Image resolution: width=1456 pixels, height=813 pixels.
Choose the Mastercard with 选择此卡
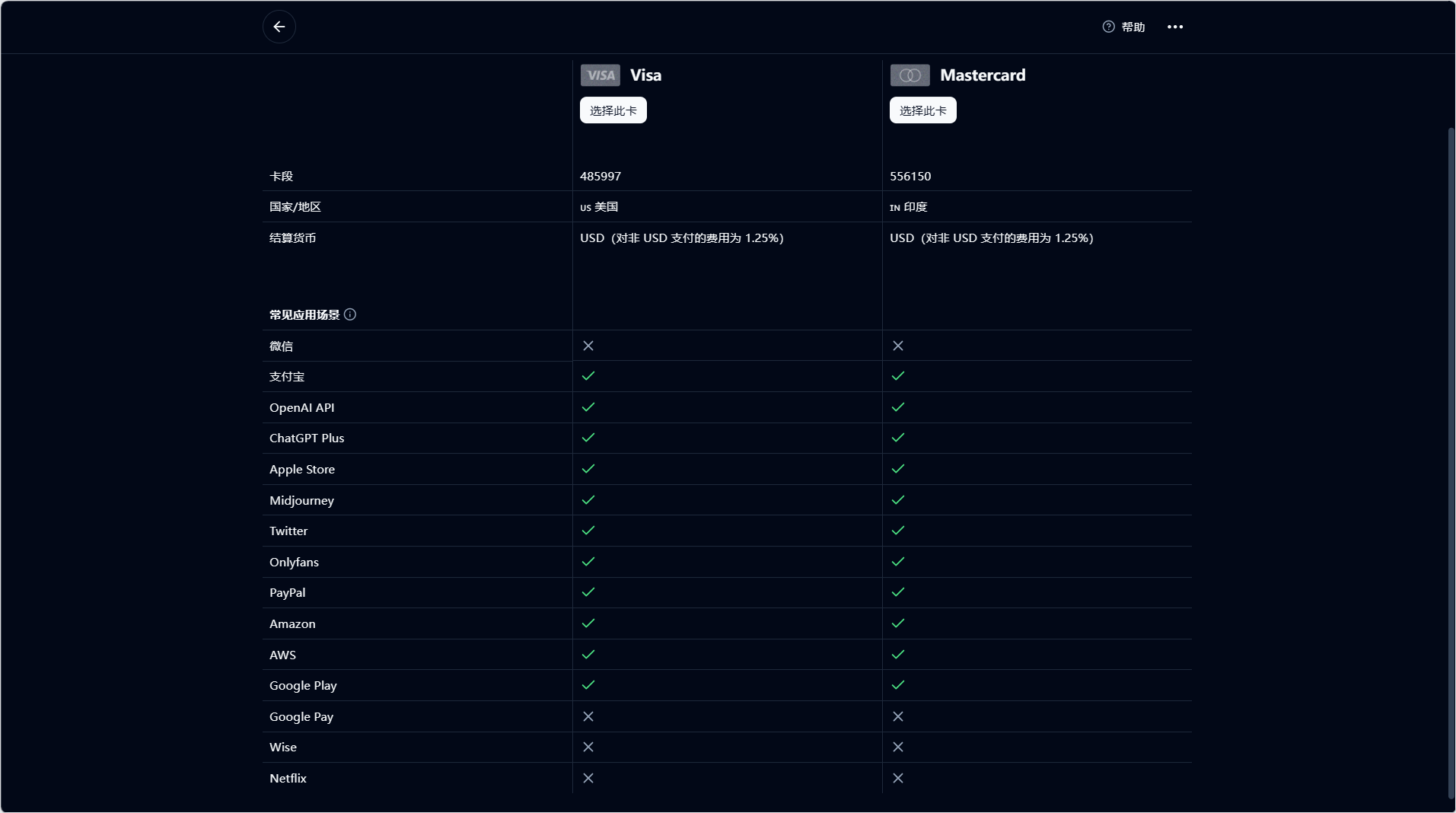point(923,110)
